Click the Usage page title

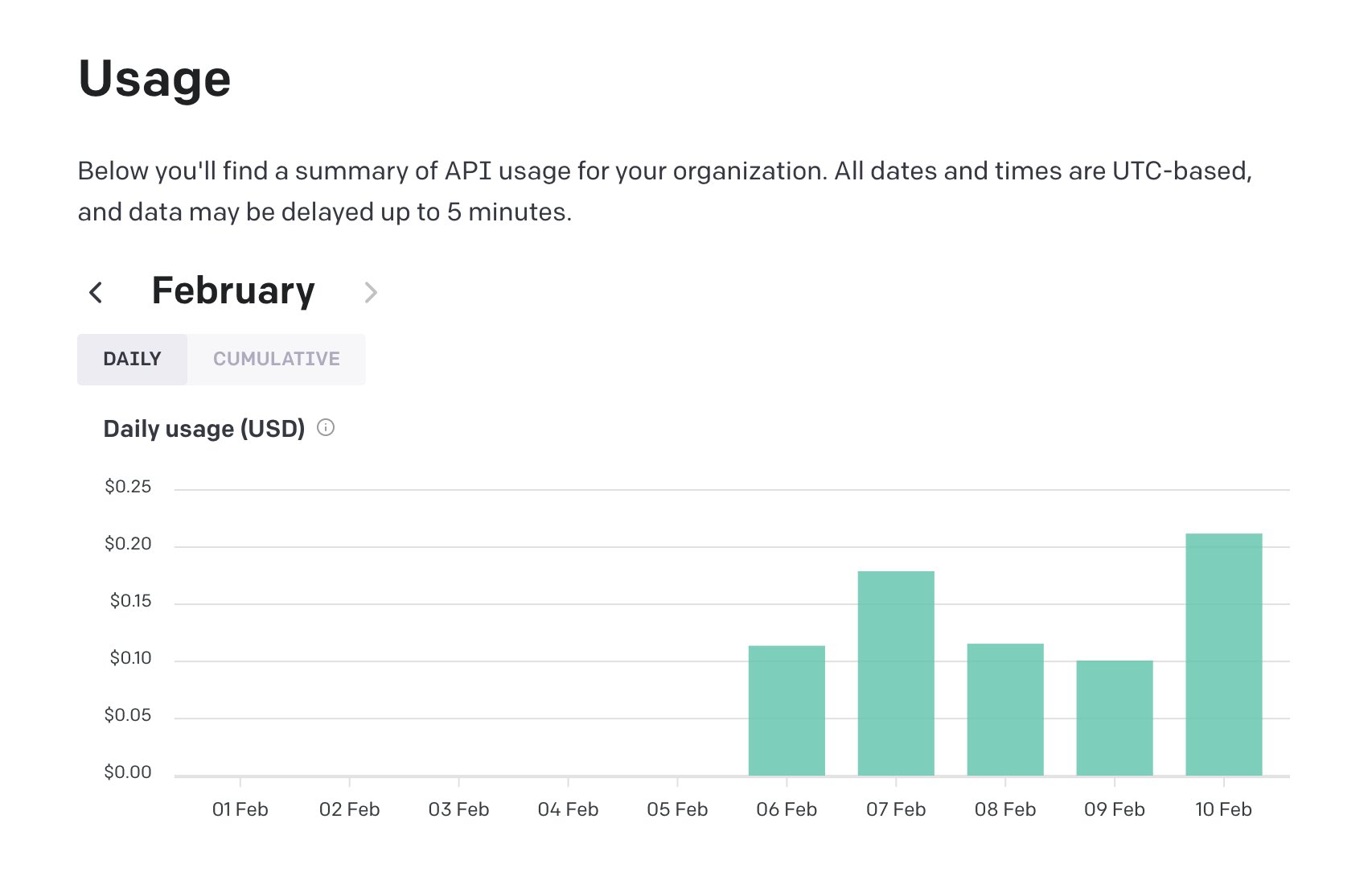(154, 78)
